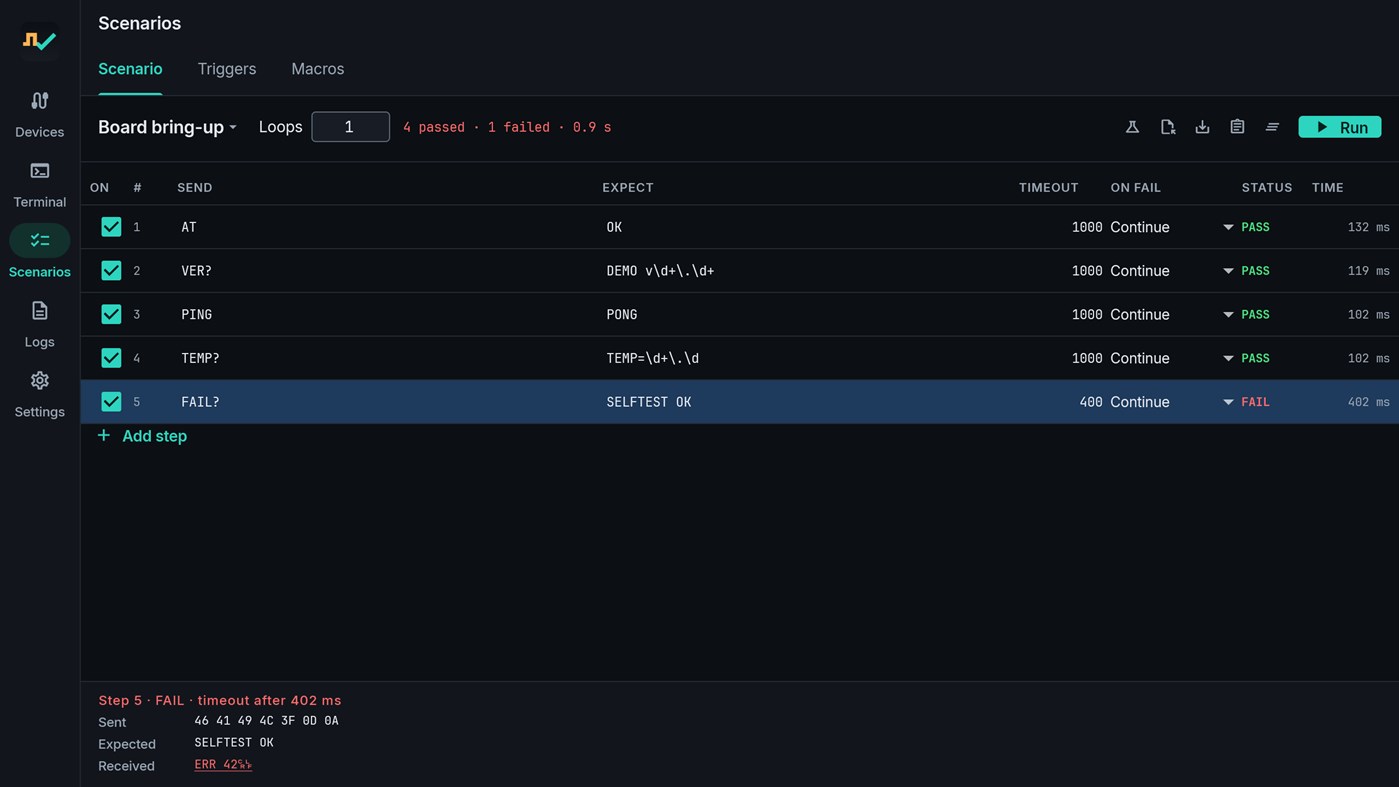Click the timeout value 400
This screenshot has width=1399, height=787.
coord(1090,402)
